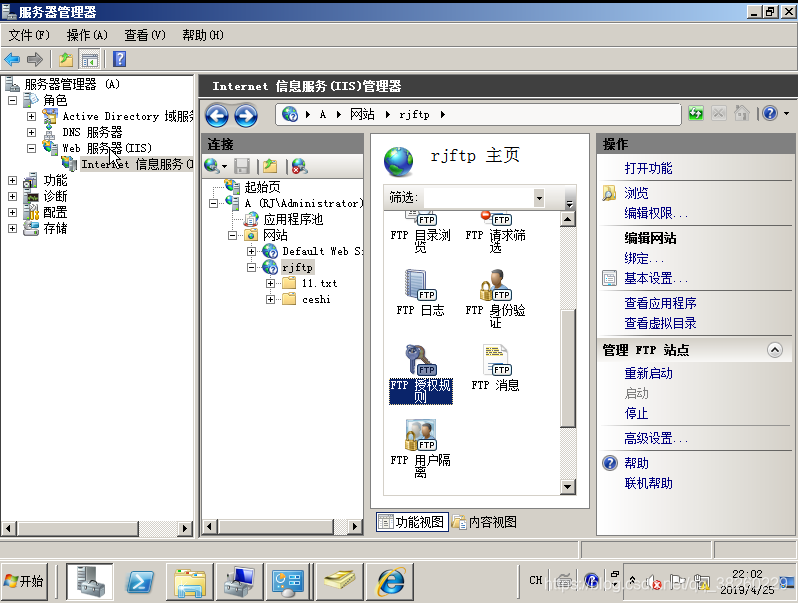The height and width of the screenshot is (603, 798).
Task: Click 筛选 filter input field
Action: point(478,198)
